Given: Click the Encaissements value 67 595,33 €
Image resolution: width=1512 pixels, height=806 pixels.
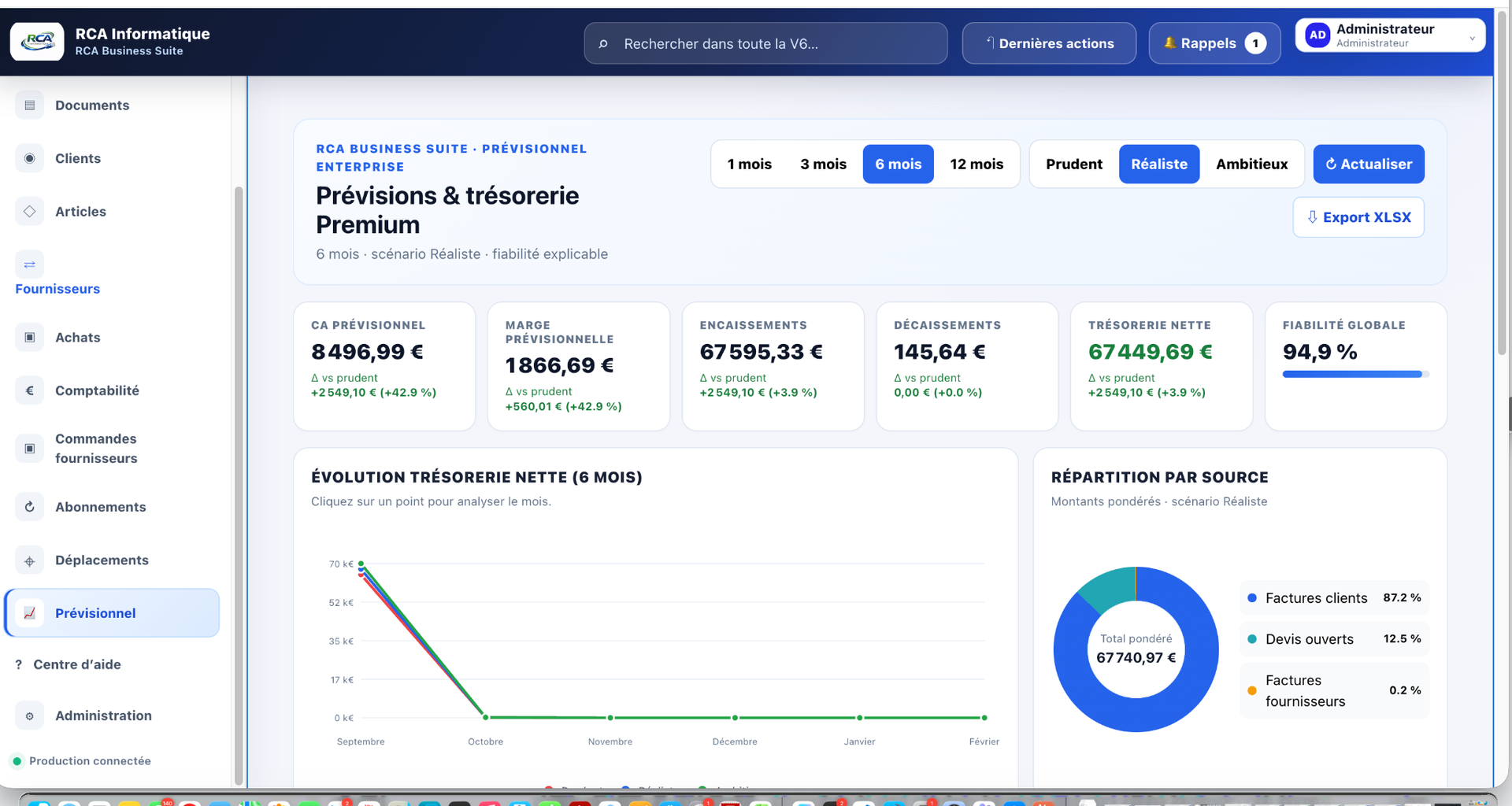Looking at the screenshot, I should tap(762, 352).
